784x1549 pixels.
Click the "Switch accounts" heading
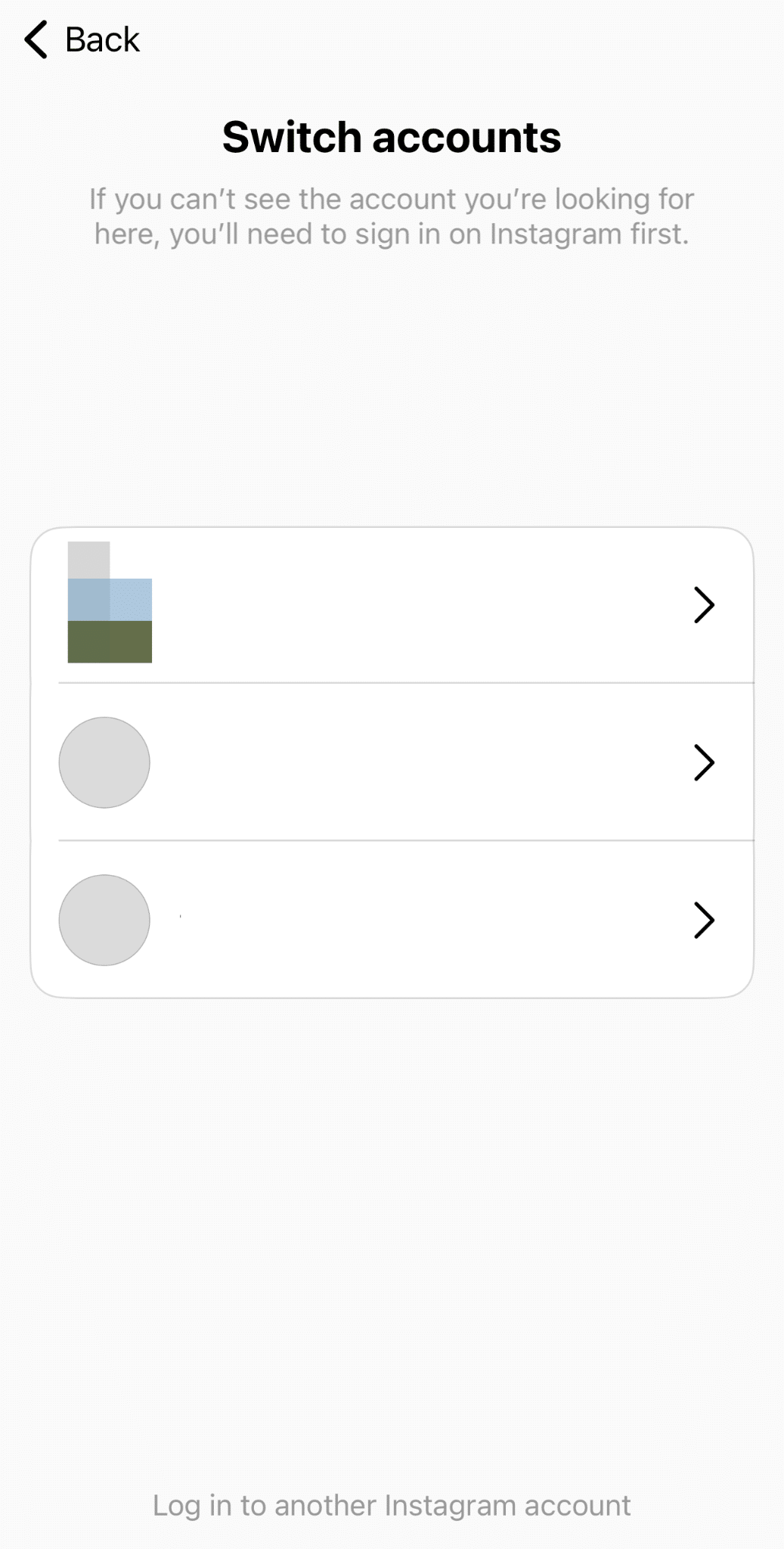pos(392,137)
